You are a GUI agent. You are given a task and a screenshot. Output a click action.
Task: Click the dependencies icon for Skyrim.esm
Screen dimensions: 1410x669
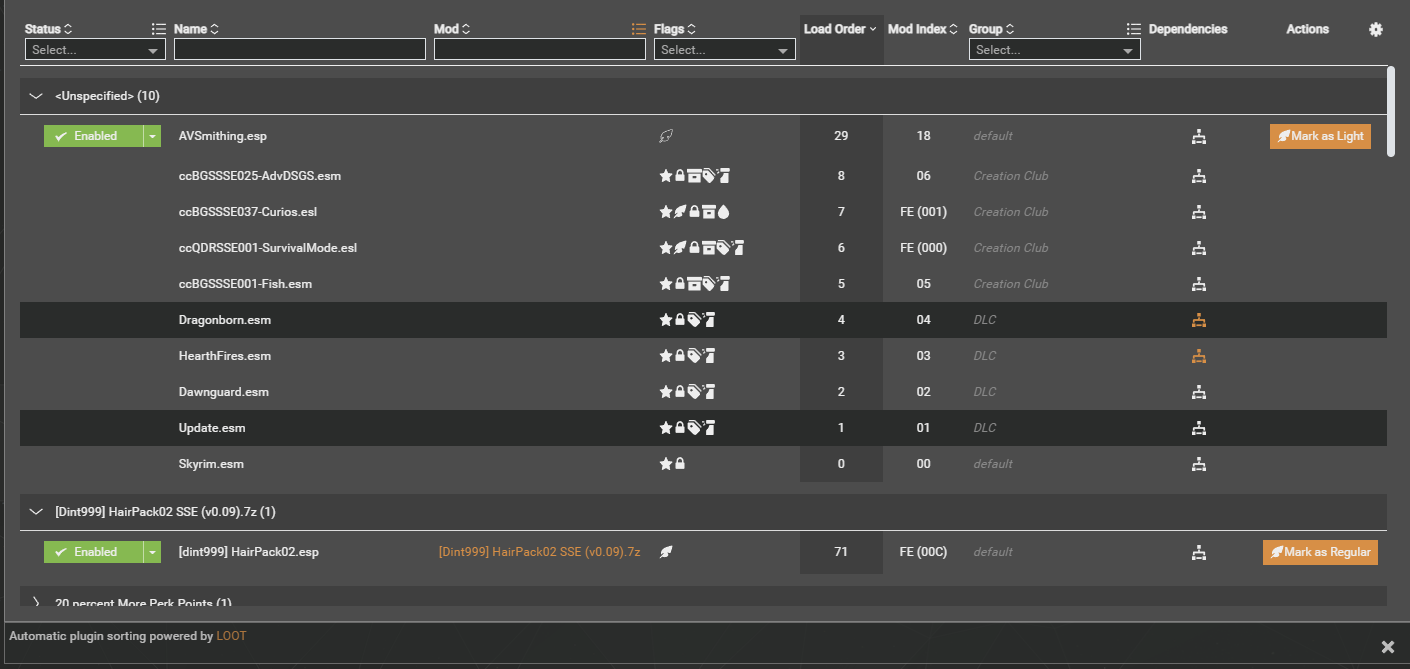[1199, 463]
